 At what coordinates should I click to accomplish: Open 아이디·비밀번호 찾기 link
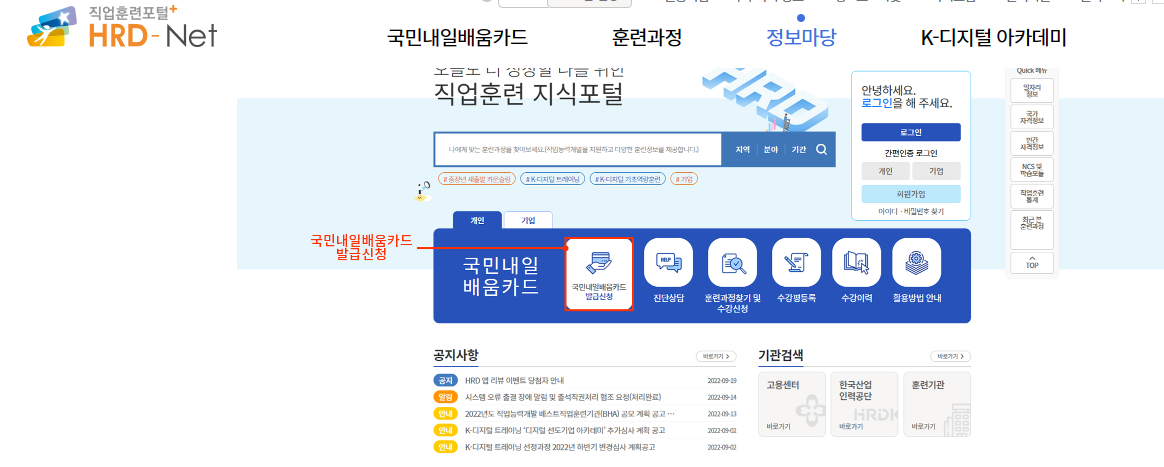911,212
